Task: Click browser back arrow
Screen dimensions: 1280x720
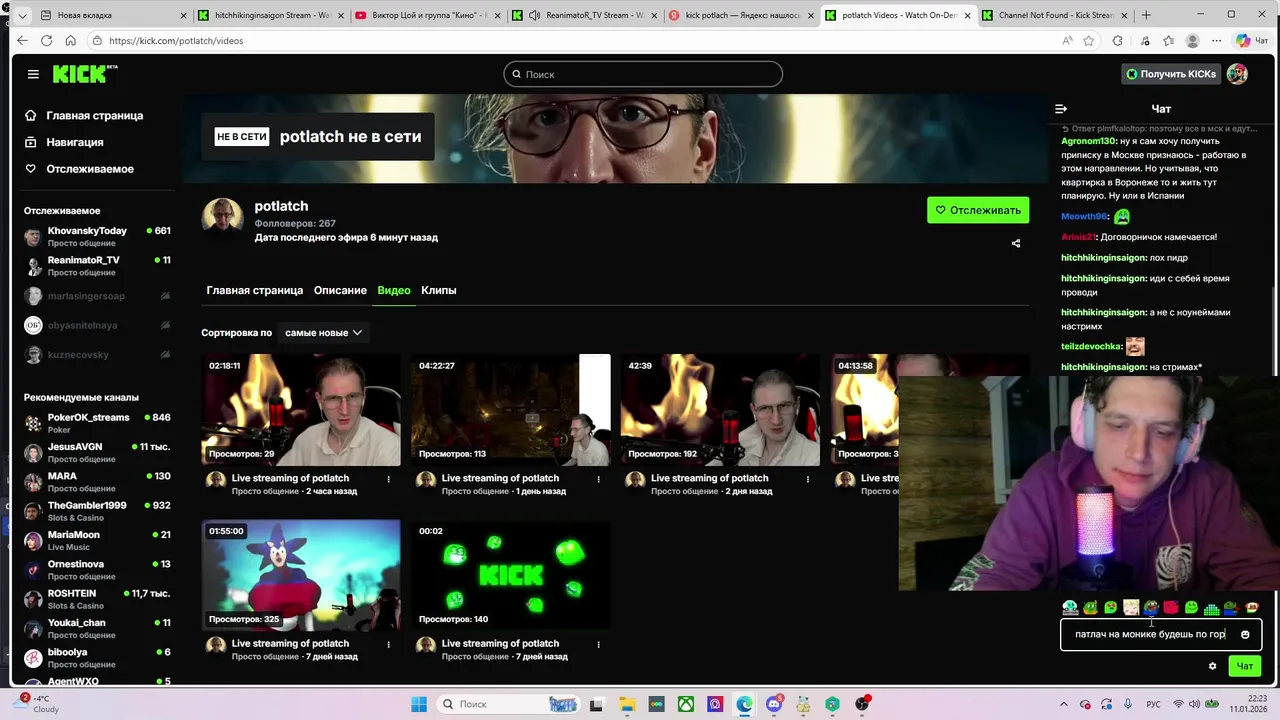Action: click(x=23, y=41)
